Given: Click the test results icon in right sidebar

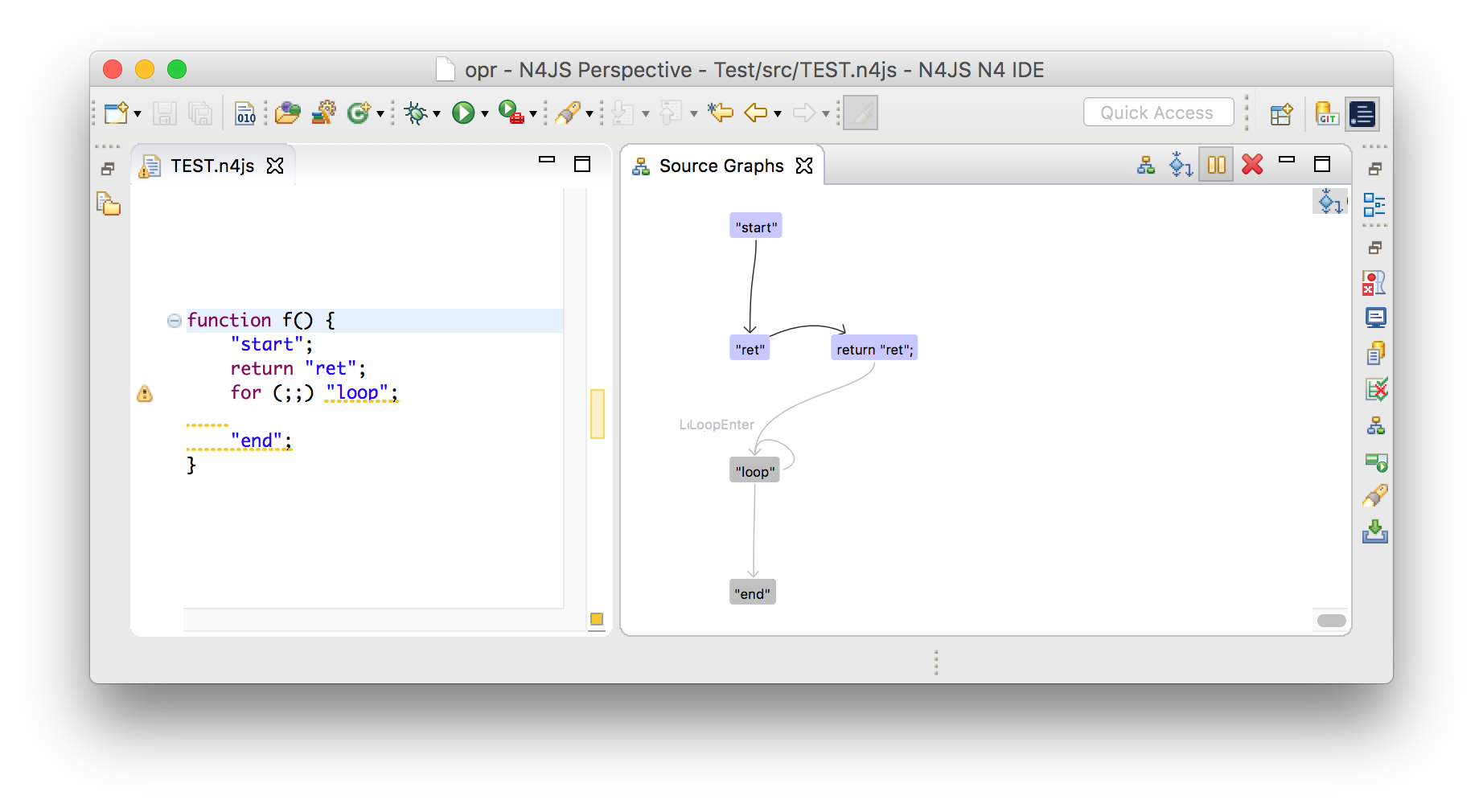Looking at the screenshot, I should (1375, 391).
